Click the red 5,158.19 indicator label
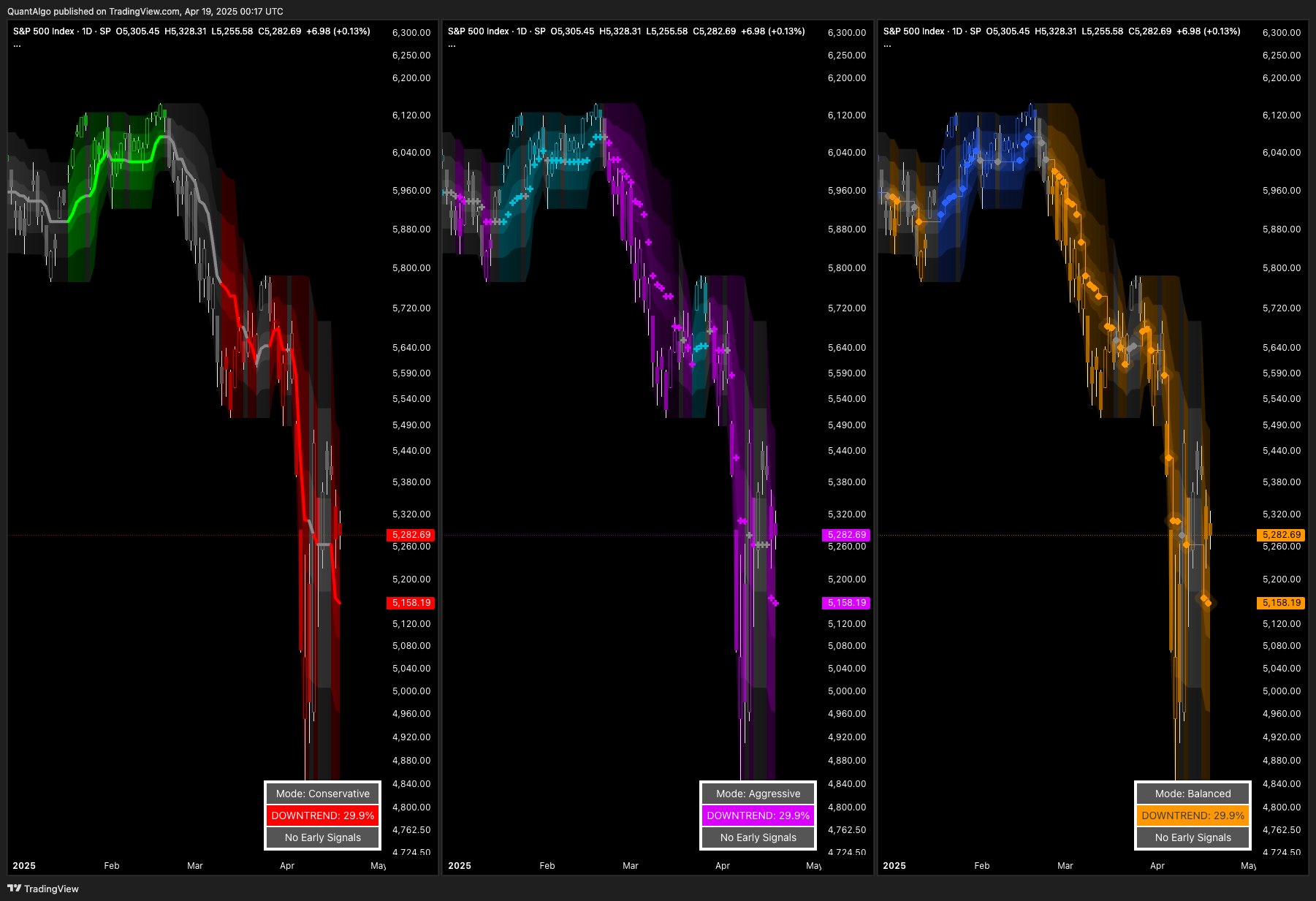The width and height of the screenshot is (1316, 901). [411, 603]
